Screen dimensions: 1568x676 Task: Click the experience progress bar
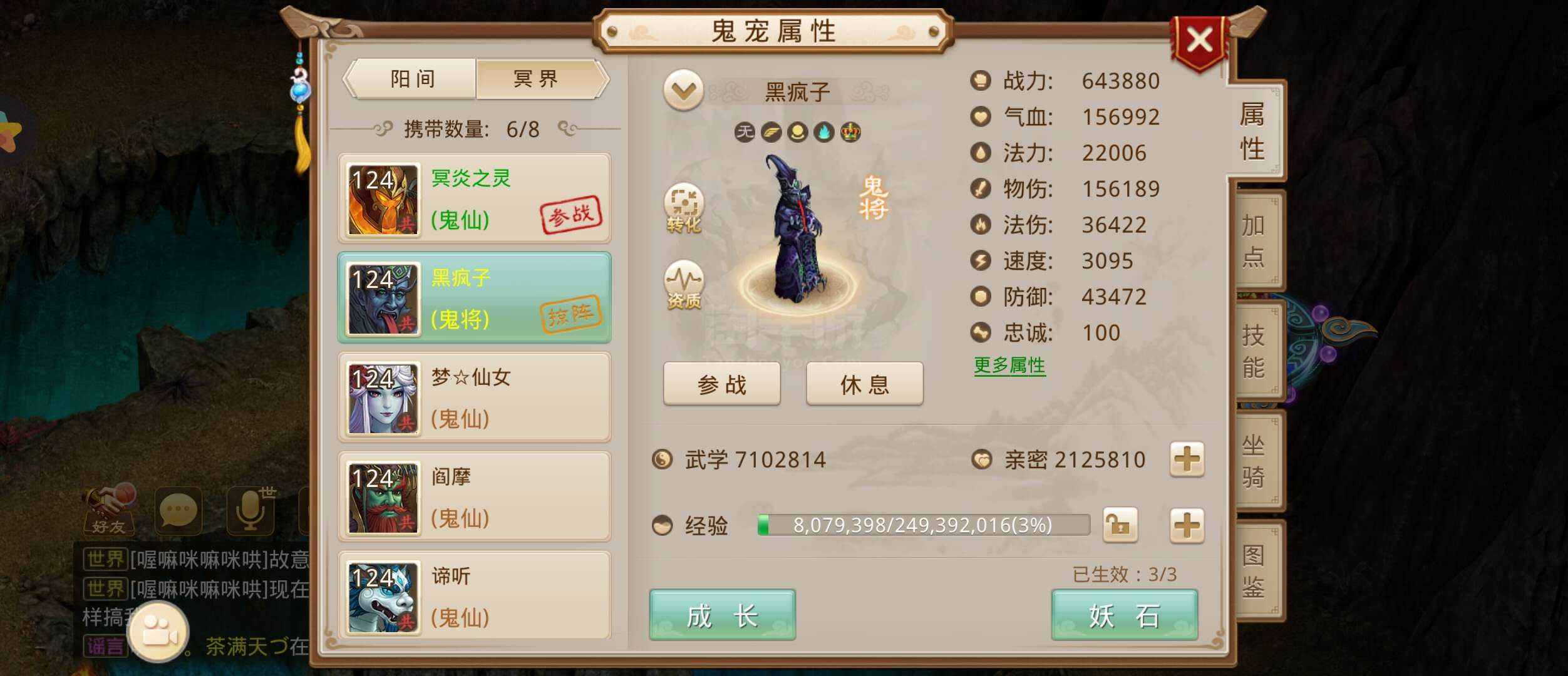pos(924,525)
